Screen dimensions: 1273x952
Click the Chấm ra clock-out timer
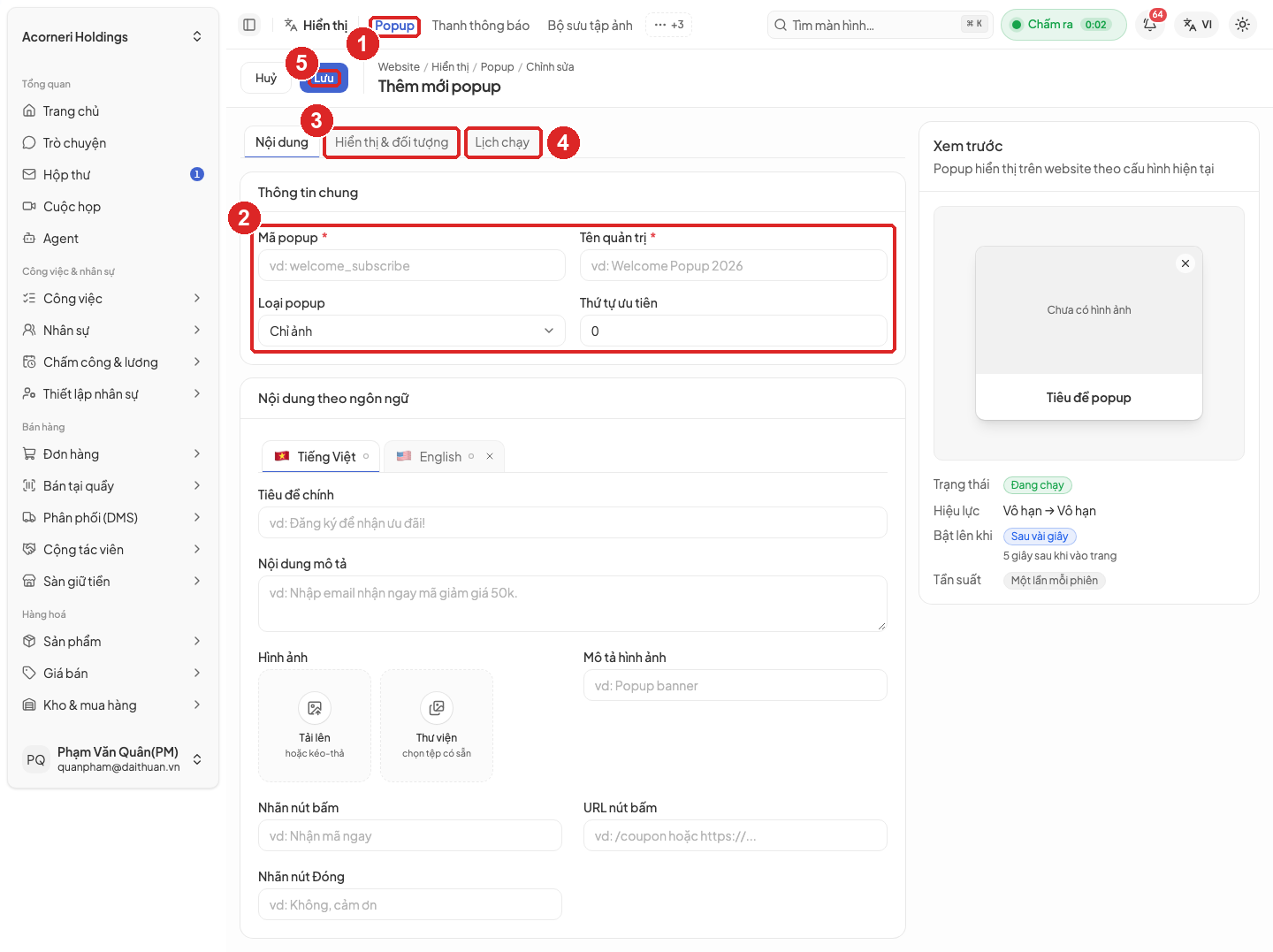[x=1063, y=25]
